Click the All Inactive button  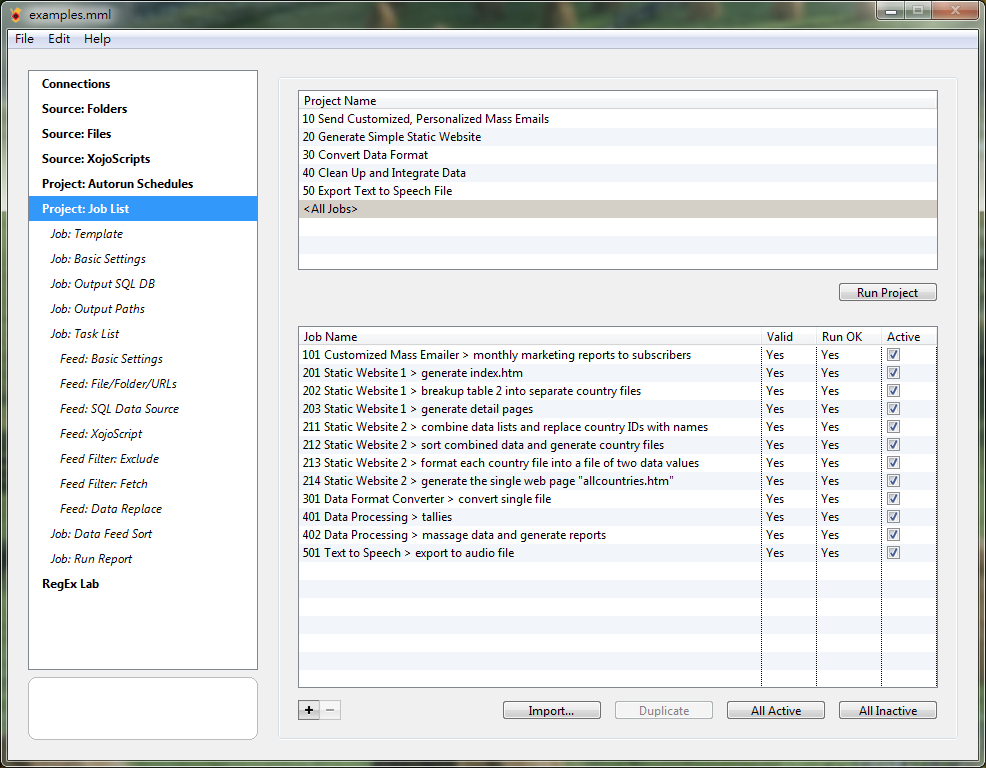point(887,711)
